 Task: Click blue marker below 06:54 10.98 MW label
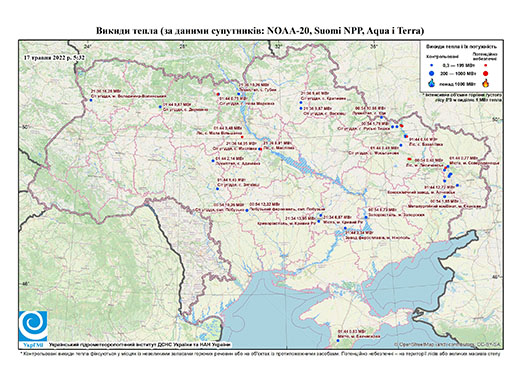[381, 117]
